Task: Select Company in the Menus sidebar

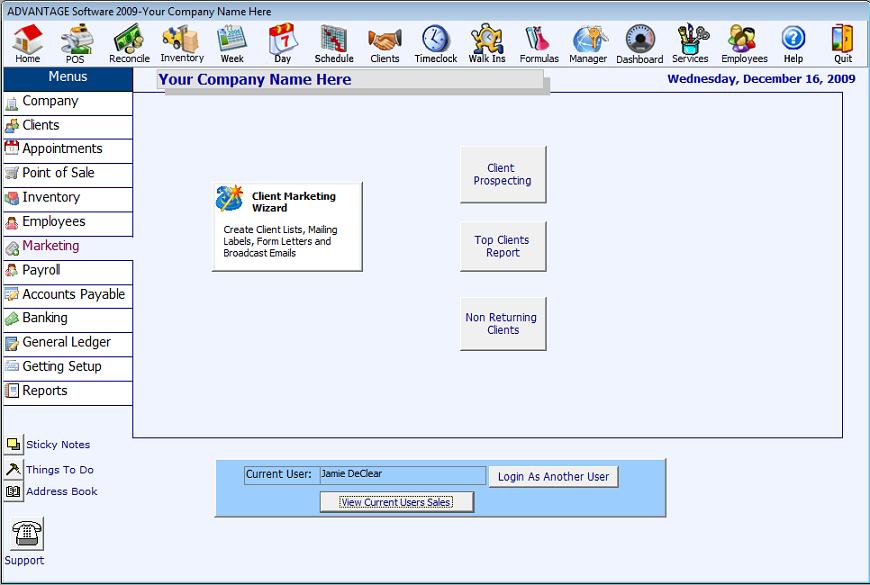Action: (68, 103)
